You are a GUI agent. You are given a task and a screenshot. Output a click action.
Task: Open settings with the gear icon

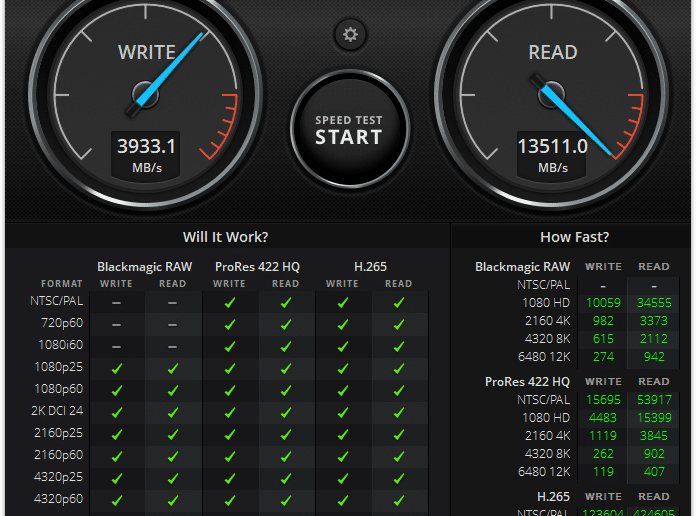click(350, 35)
